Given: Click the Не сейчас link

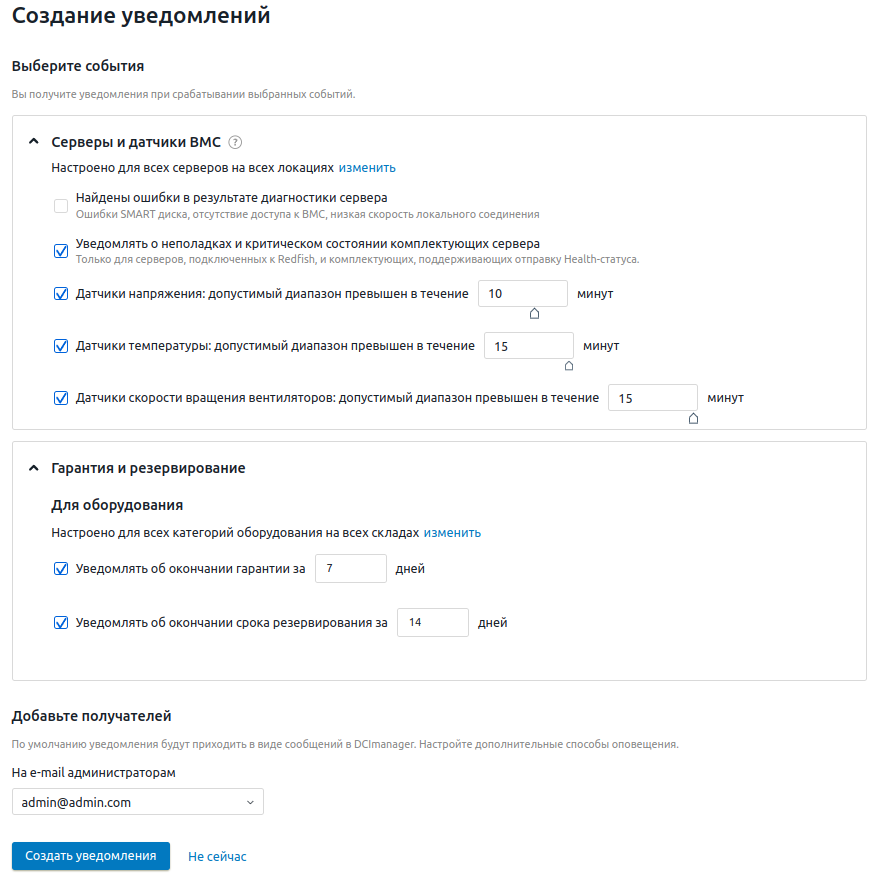Looking at the screenshot, I should [217, 857].
